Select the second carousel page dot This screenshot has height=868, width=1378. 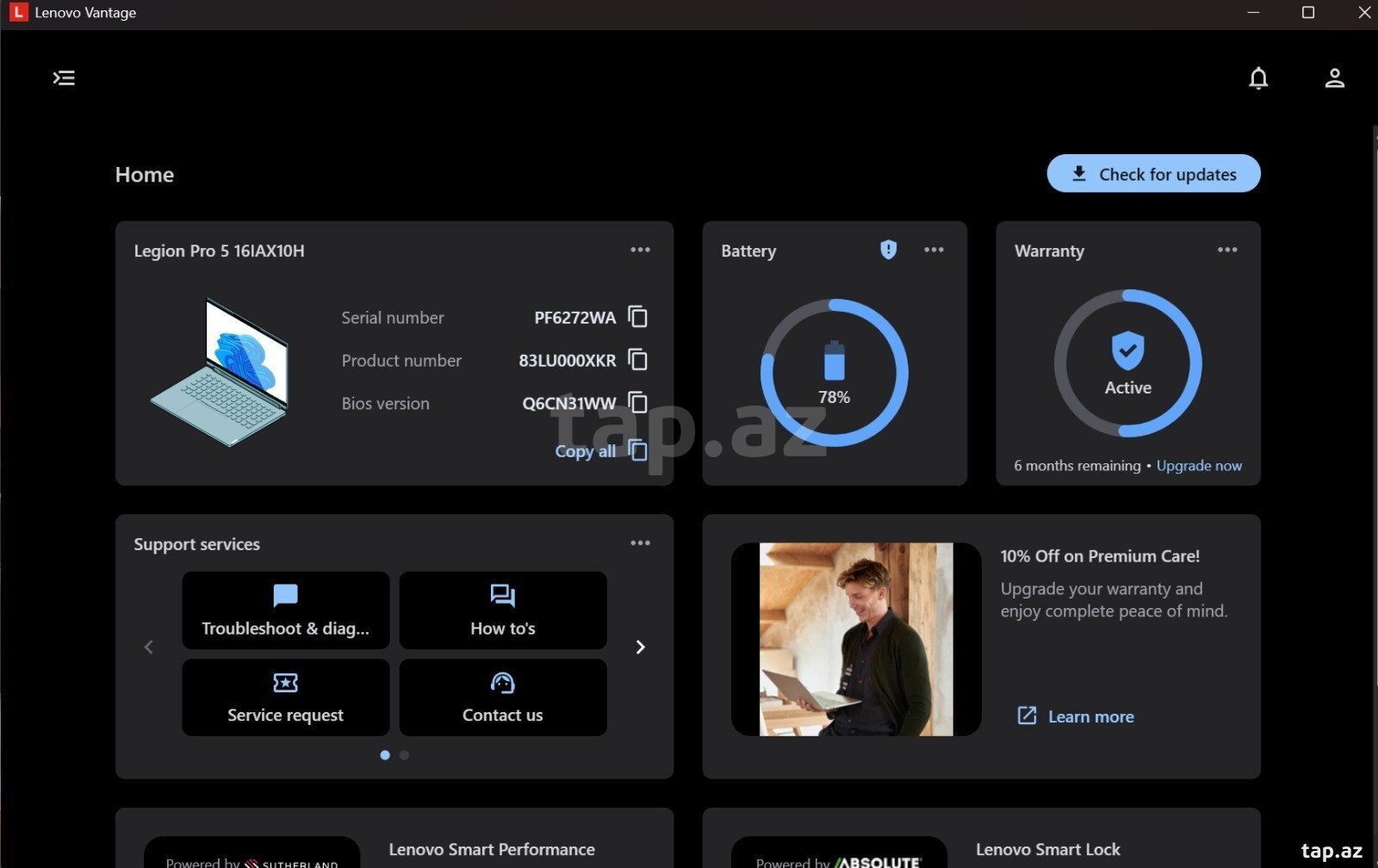coord(404,755)
